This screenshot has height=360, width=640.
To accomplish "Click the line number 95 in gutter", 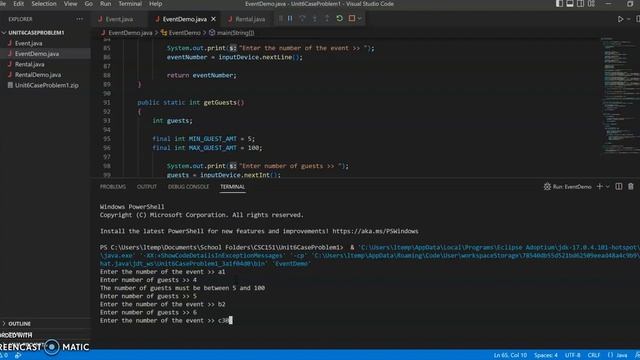I will pos(107,139).
